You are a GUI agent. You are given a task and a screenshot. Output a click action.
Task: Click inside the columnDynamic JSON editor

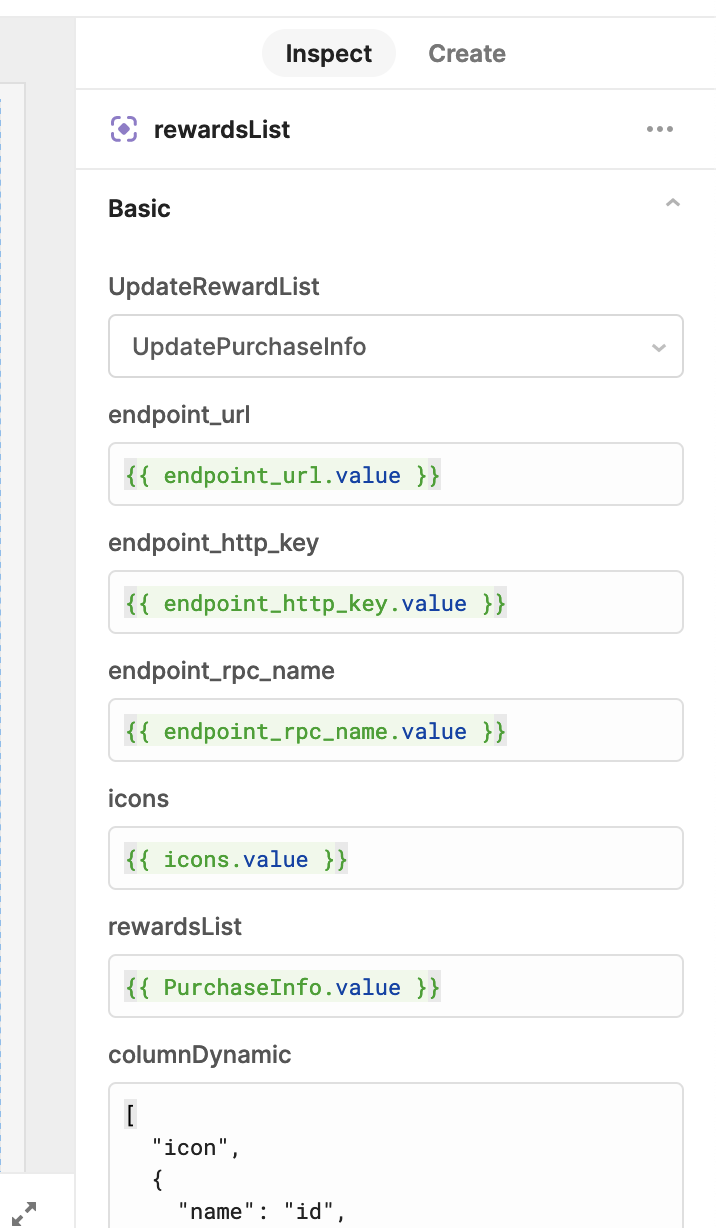(396, 1156)
